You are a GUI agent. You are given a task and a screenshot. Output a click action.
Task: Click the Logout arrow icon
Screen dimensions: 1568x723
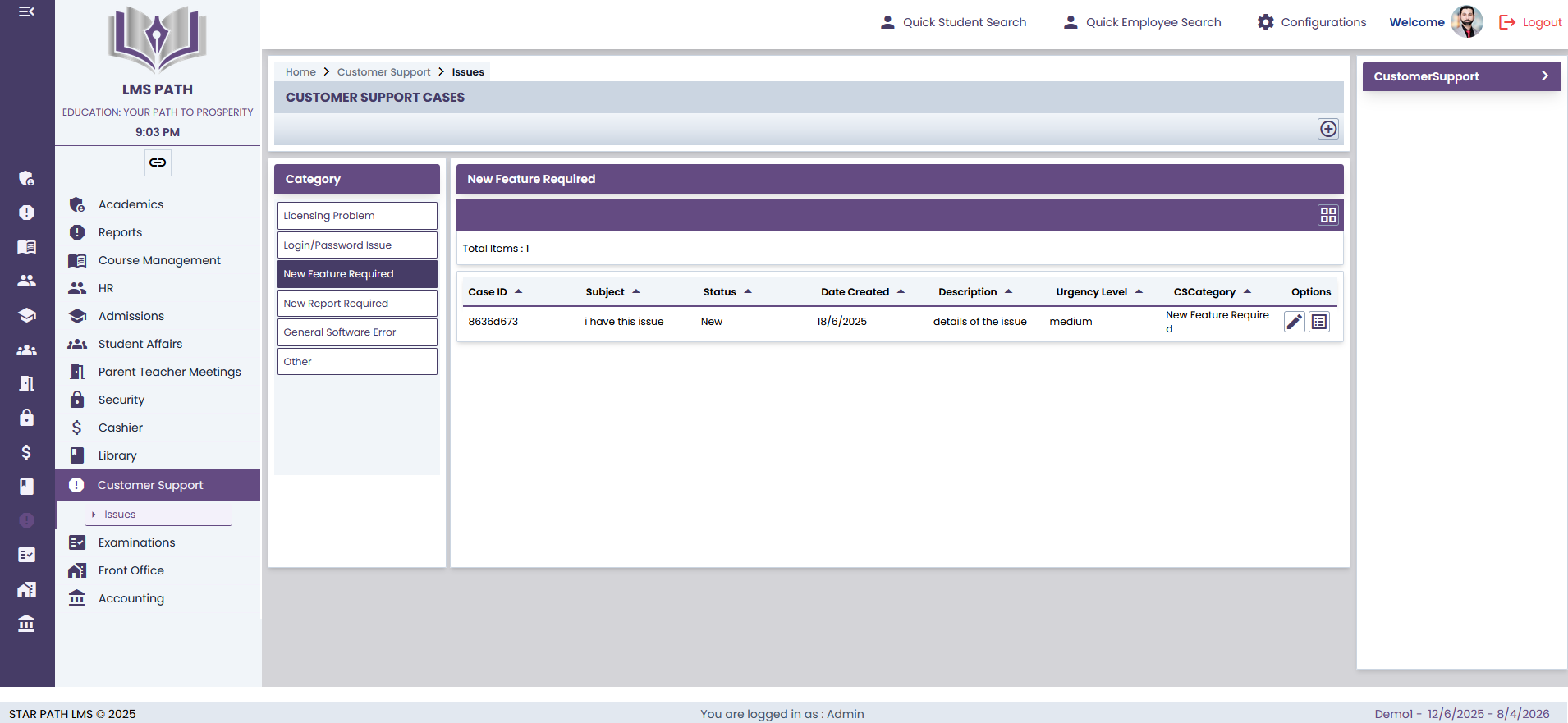click(1507, 22)
